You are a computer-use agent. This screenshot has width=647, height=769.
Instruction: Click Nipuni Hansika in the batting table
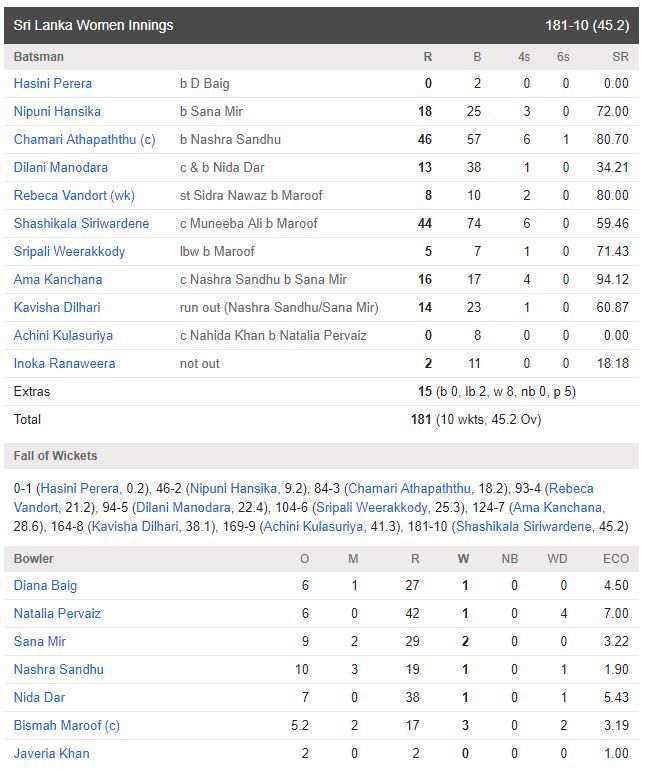coord(57,112)
